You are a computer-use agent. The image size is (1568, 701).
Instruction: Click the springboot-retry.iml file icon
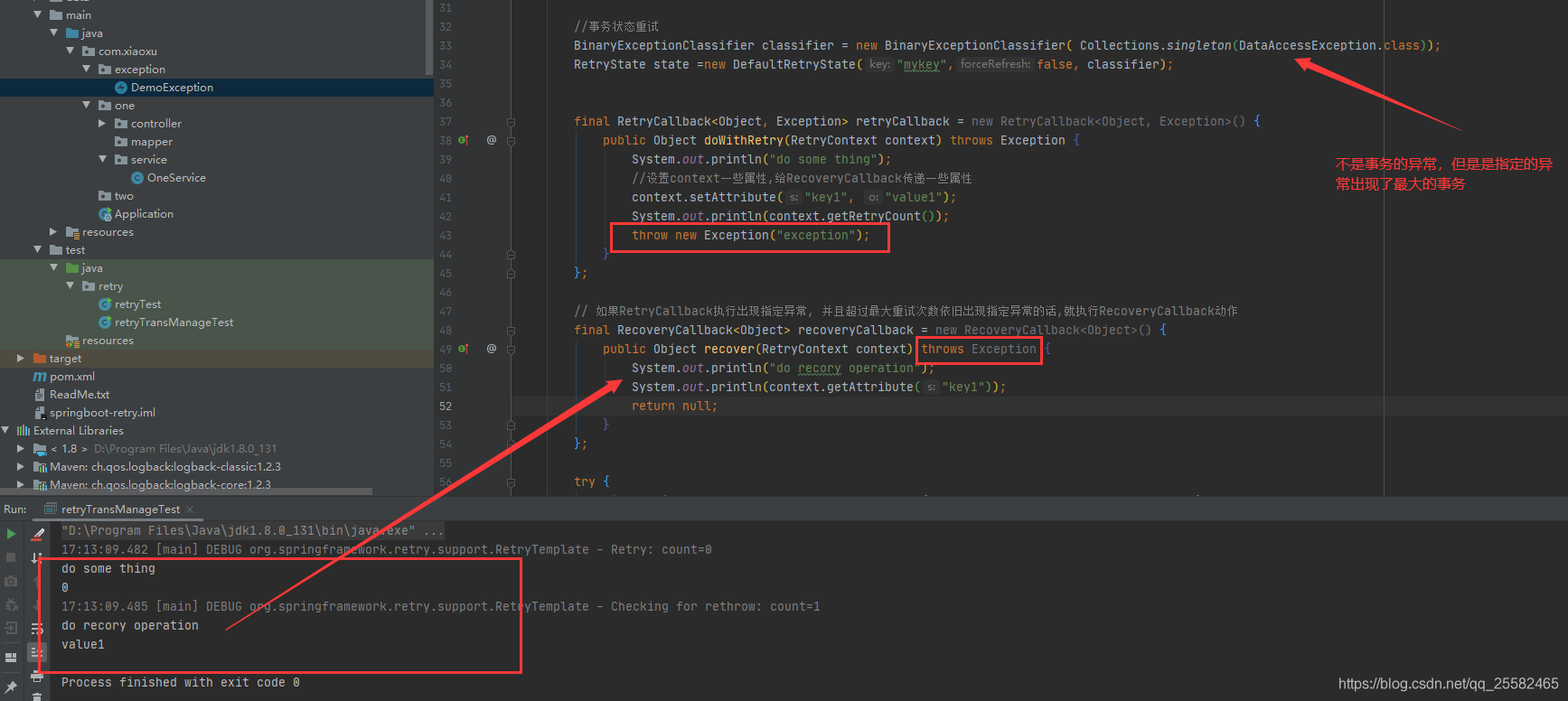tap(40, 413)
